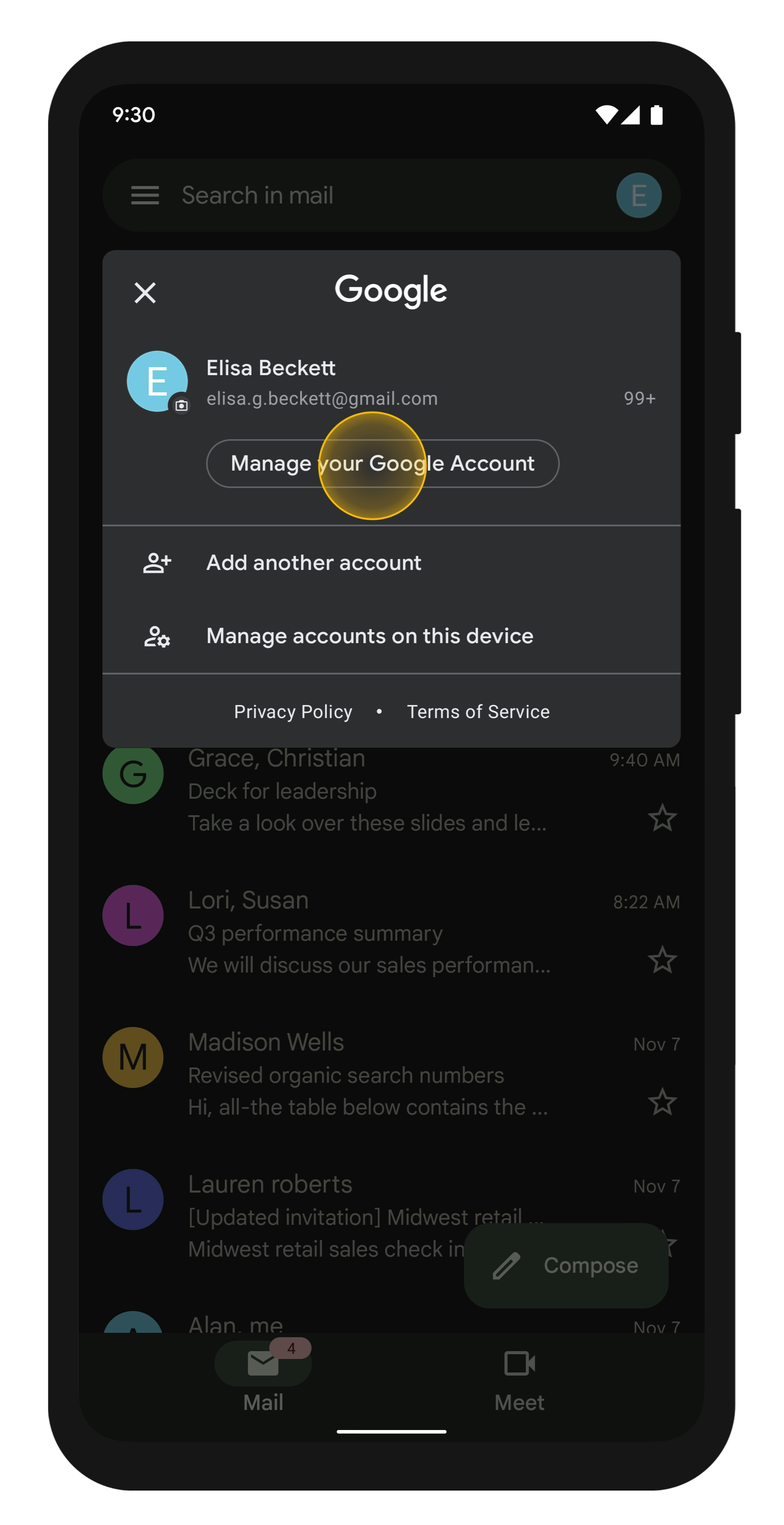Change profile photo via camera badge
The image size is (784, 1525).
pos(182,406)
